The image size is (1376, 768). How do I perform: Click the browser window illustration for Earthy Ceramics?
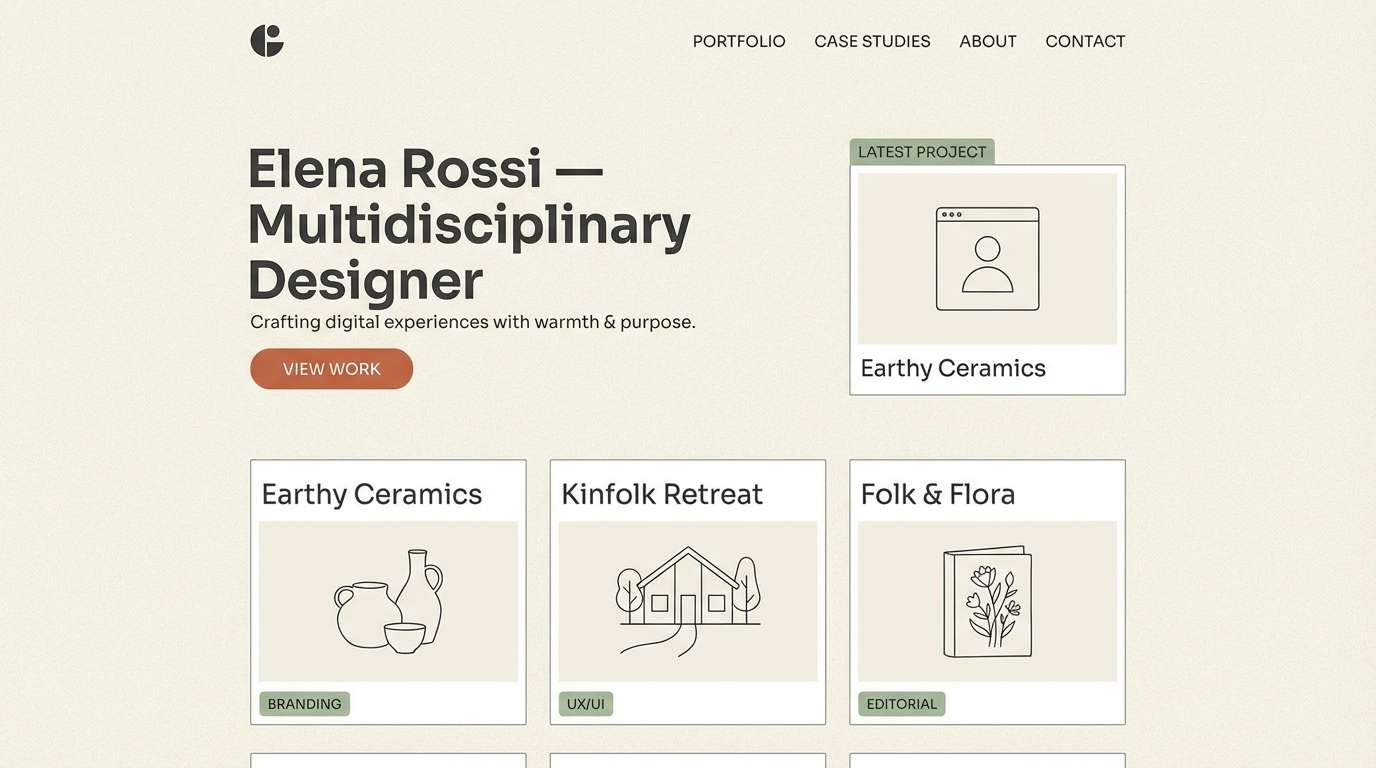[x=987, y=257]
